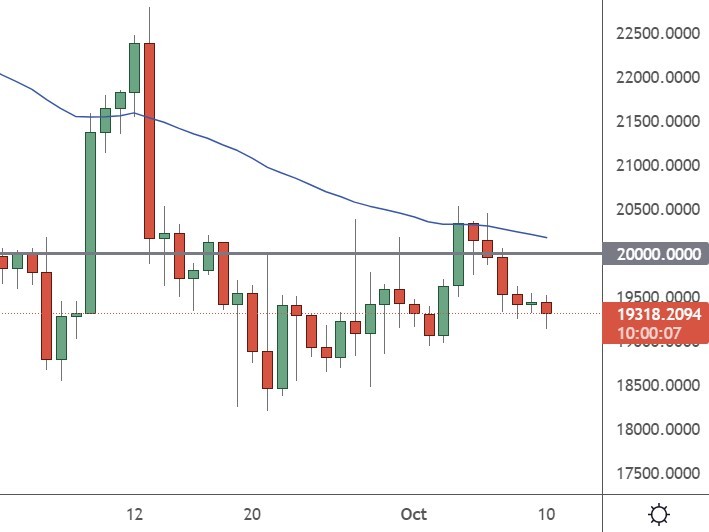
Task: Select the 20500.0000 price scale label
Action: coord(656,210)
